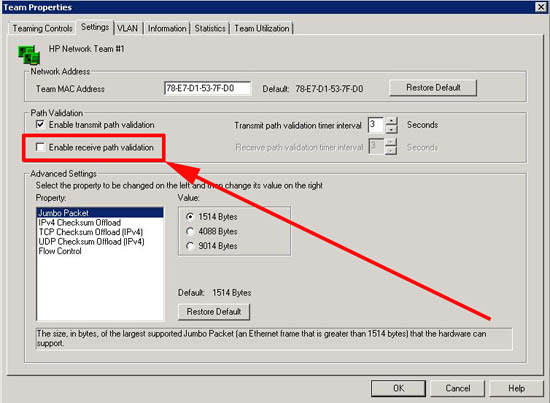The height and width of the screenshot is (403, 550).
Task: Pick UDP Checksum Offload (IPv4) property
Action: [x=91, y=242]
